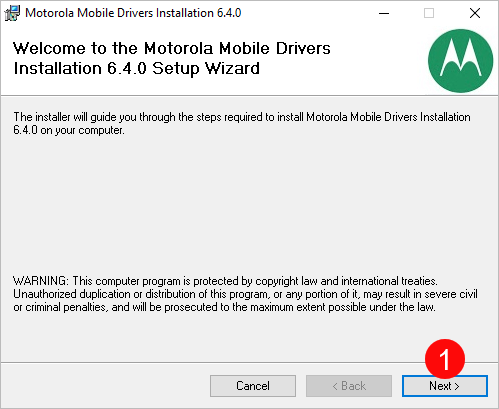Click the 'The installer will guide you' paragraph
This screenshot has width=499, height=409.
(242, 123)
